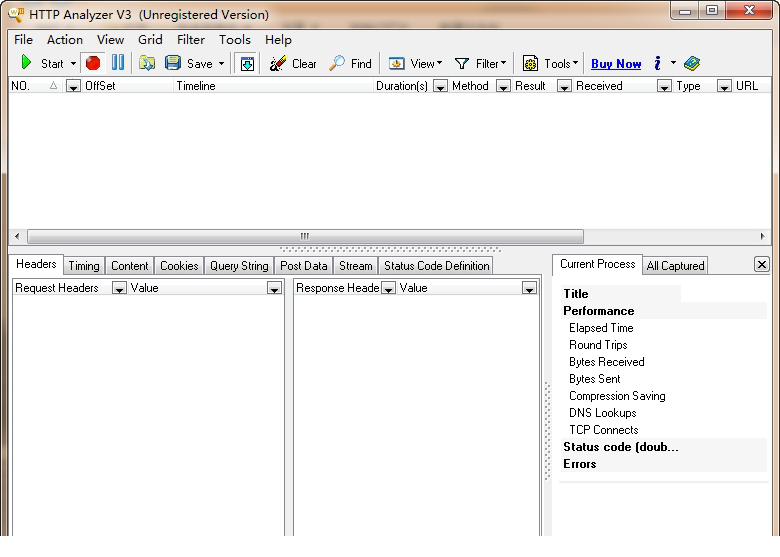Click the Buy Now link
Image resolution: width=780 pixels, height=557 pixels.
point(616,64)
